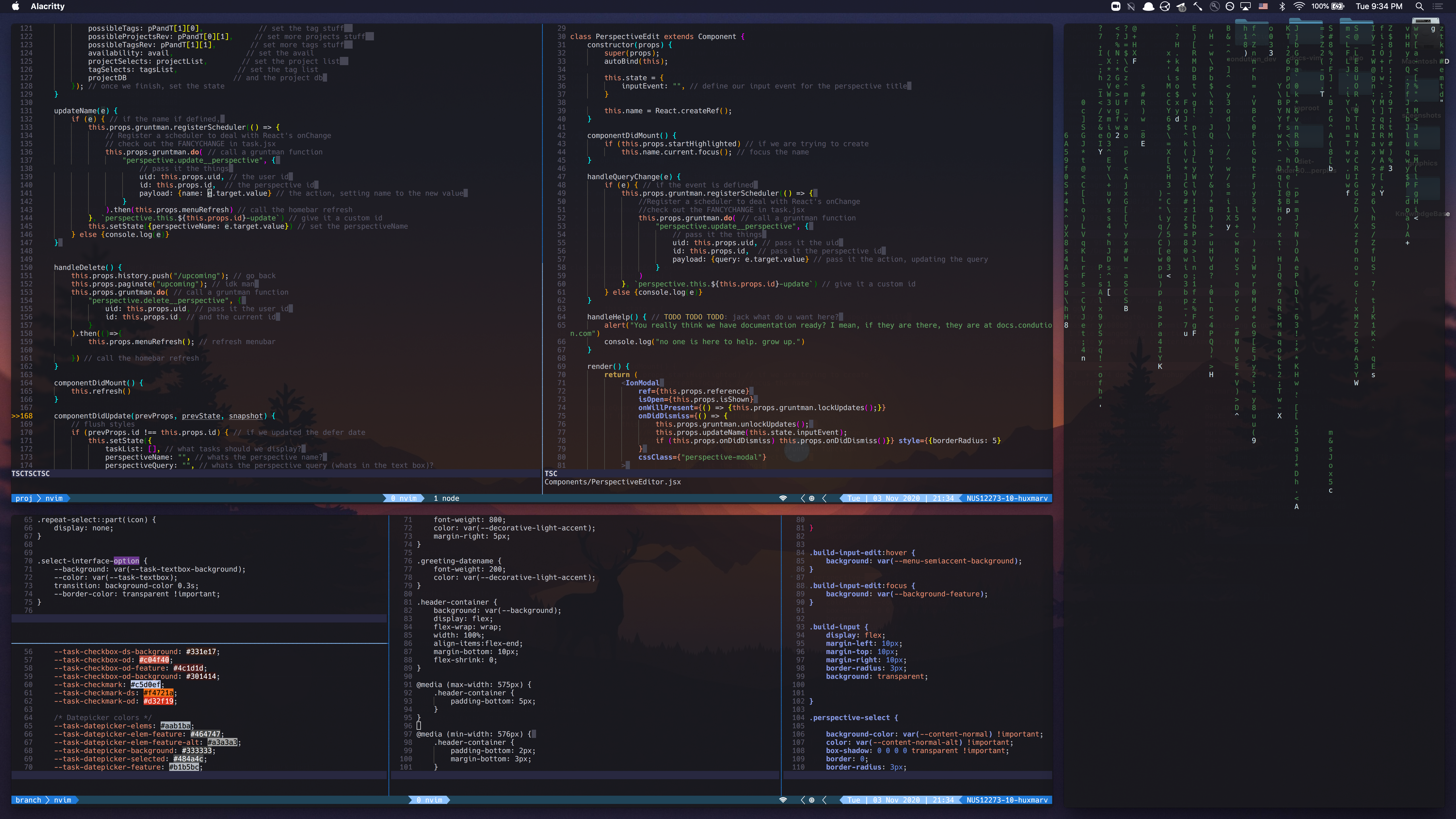Image resolution: width=1456 pixels, height=819 pixels.
Task: Click the date 03 Nov 2020 in the upper tmux bar
Action: click(896, 498)
